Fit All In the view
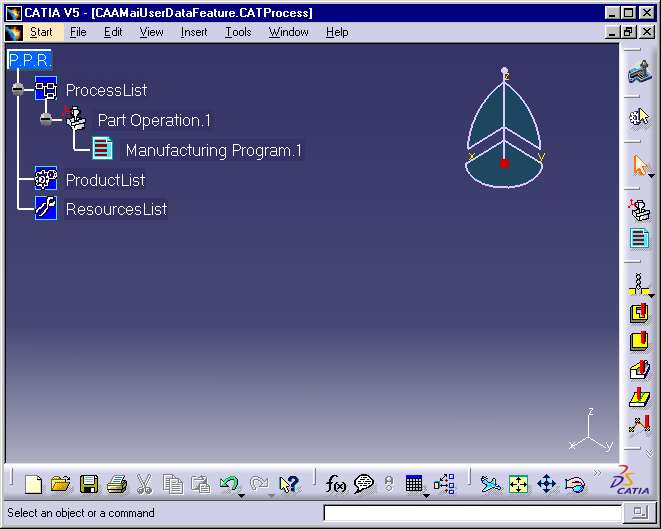 519,484
